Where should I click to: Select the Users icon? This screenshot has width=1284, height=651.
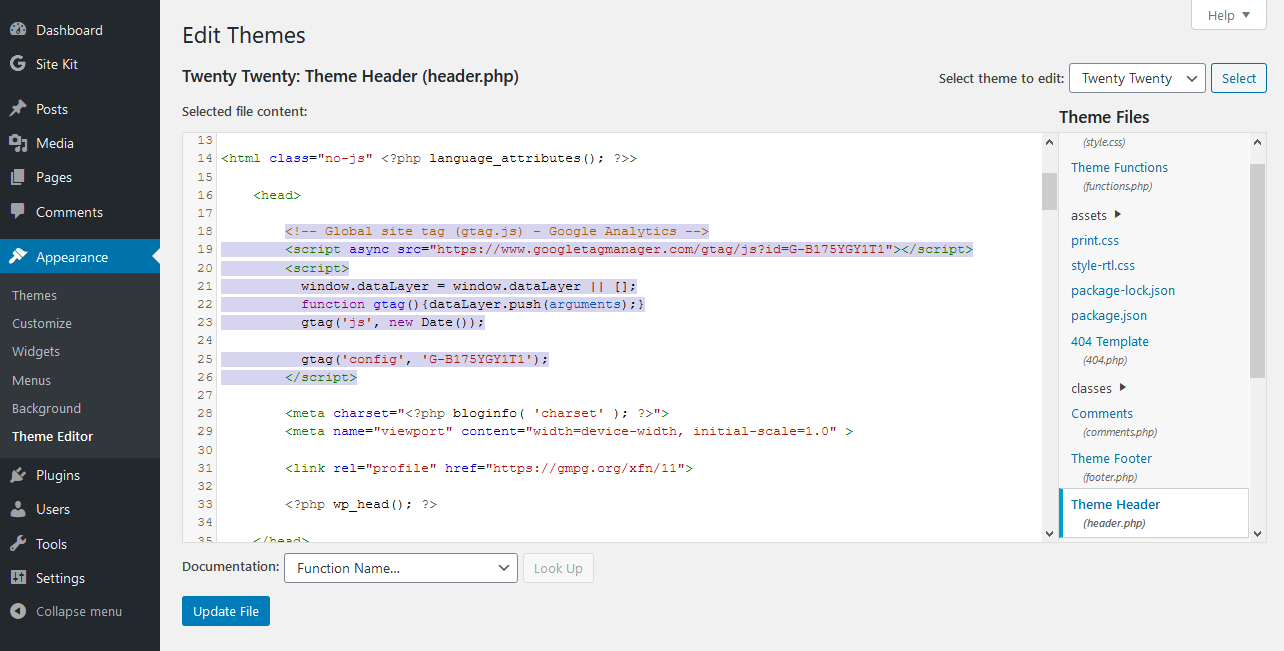[x=22, y=509]
